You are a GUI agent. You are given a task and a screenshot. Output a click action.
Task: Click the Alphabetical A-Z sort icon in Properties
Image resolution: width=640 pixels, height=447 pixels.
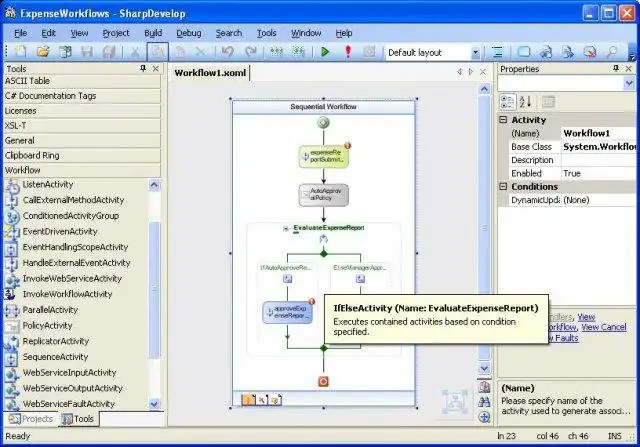[525, 102]
